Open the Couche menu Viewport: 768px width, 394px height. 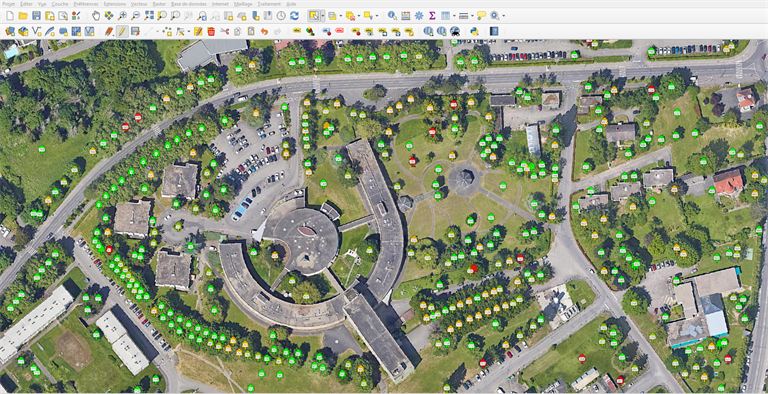60,3
